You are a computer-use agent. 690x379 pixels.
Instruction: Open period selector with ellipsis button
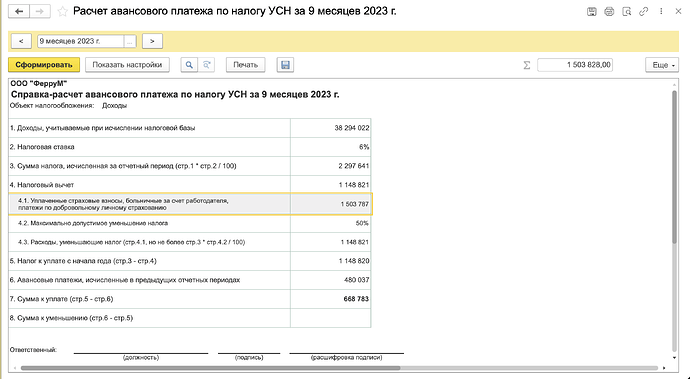[x=130, y=41]
